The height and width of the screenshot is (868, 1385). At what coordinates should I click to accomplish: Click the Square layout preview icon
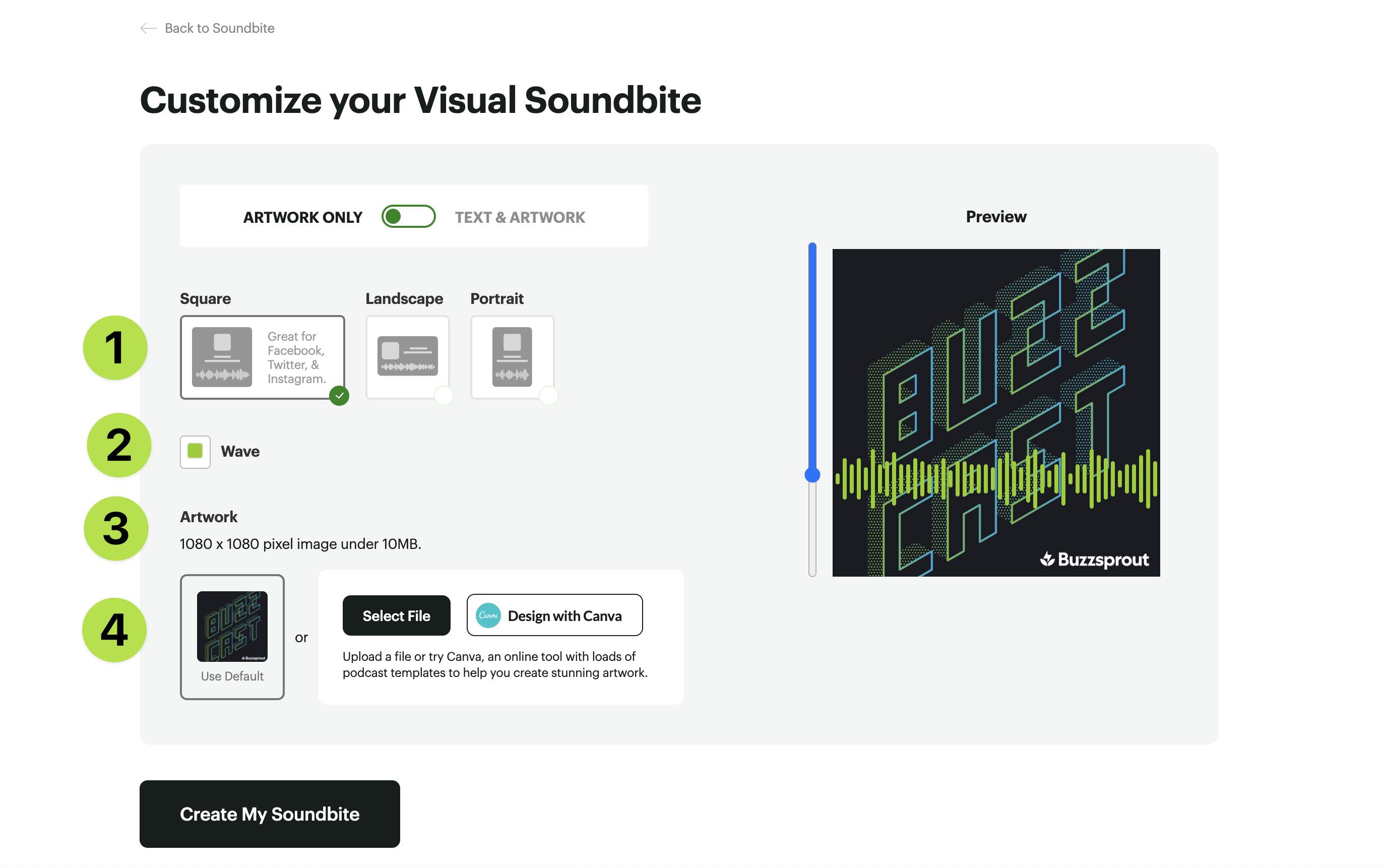222,356
